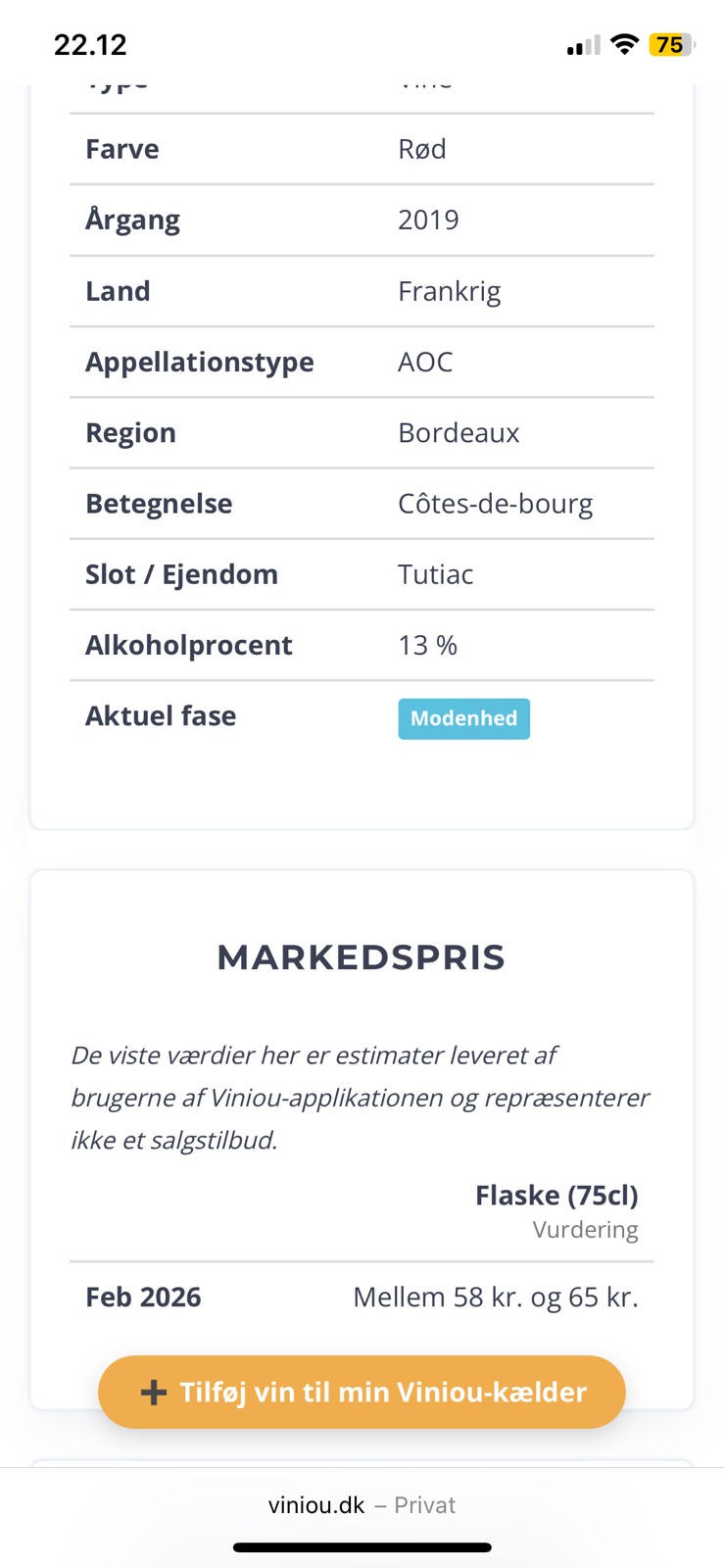The image size is (724, 1568).
Task: Tap the AOC appellation type value
Action: point(425,363)
